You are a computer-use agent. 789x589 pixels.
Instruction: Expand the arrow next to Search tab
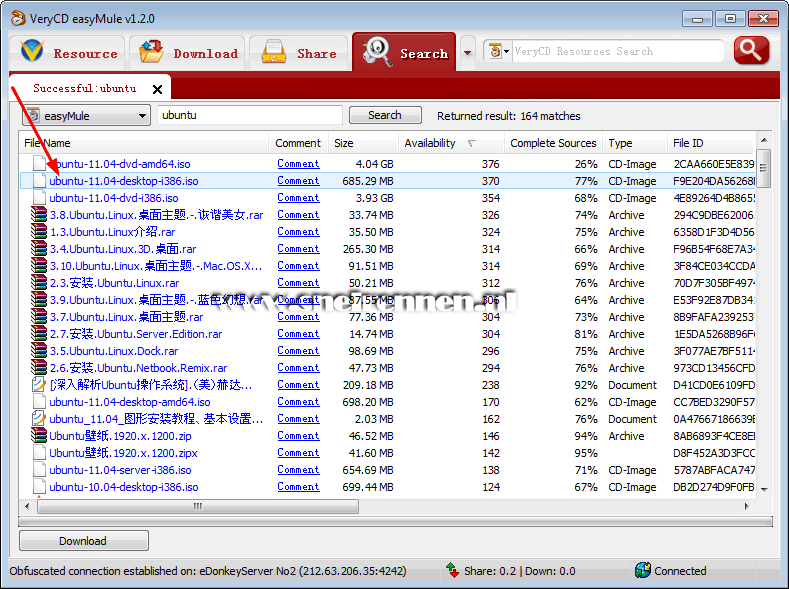point(467,53)
